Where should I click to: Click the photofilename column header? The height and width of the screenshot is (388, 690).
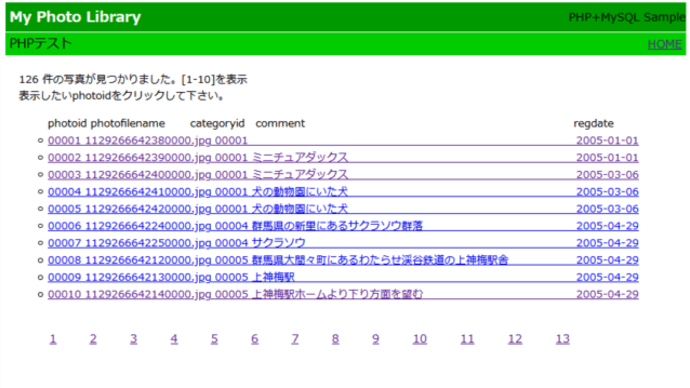coord(128,123)
